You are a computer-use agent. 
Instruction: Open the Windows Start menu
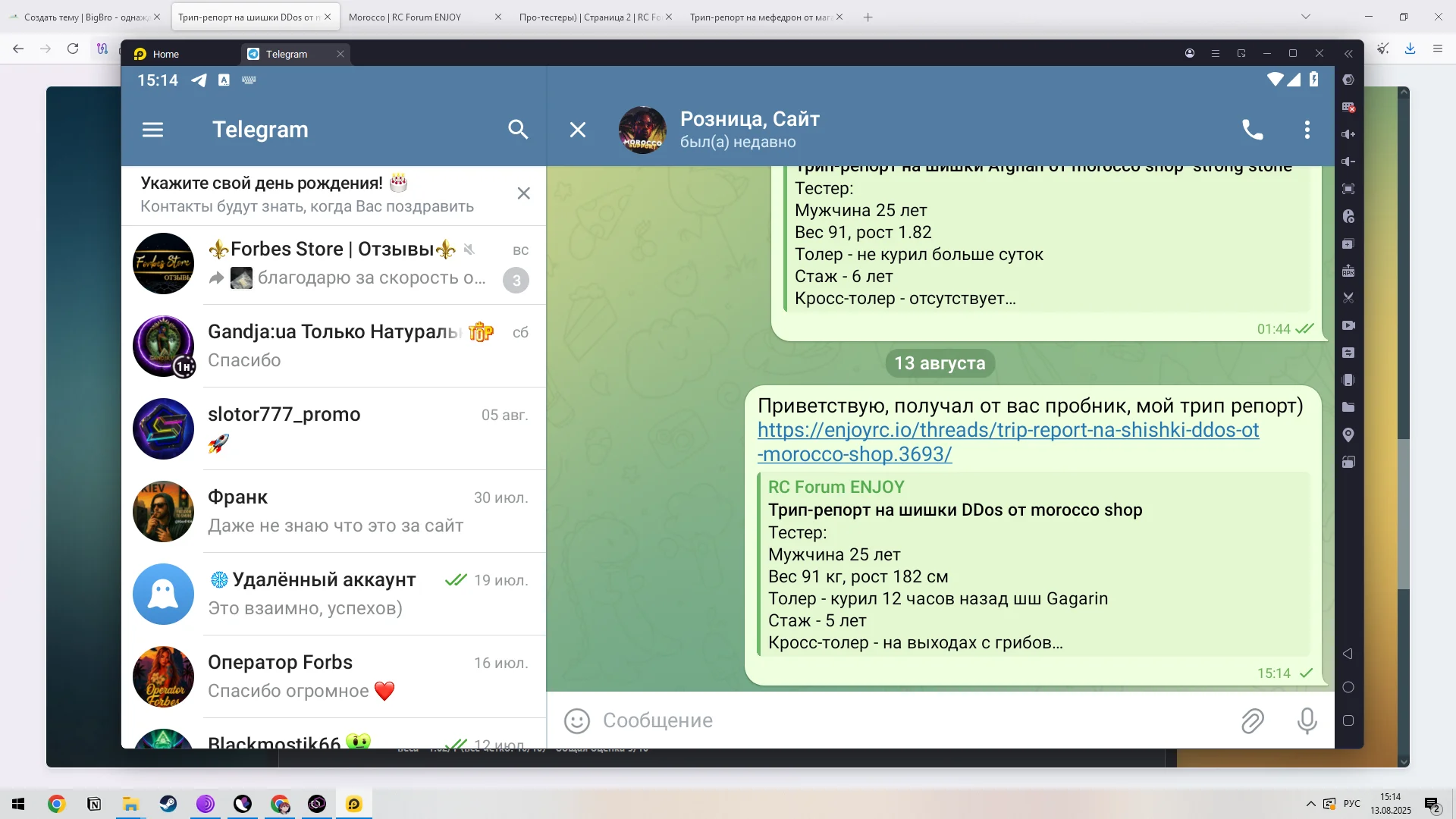(18, 804)
